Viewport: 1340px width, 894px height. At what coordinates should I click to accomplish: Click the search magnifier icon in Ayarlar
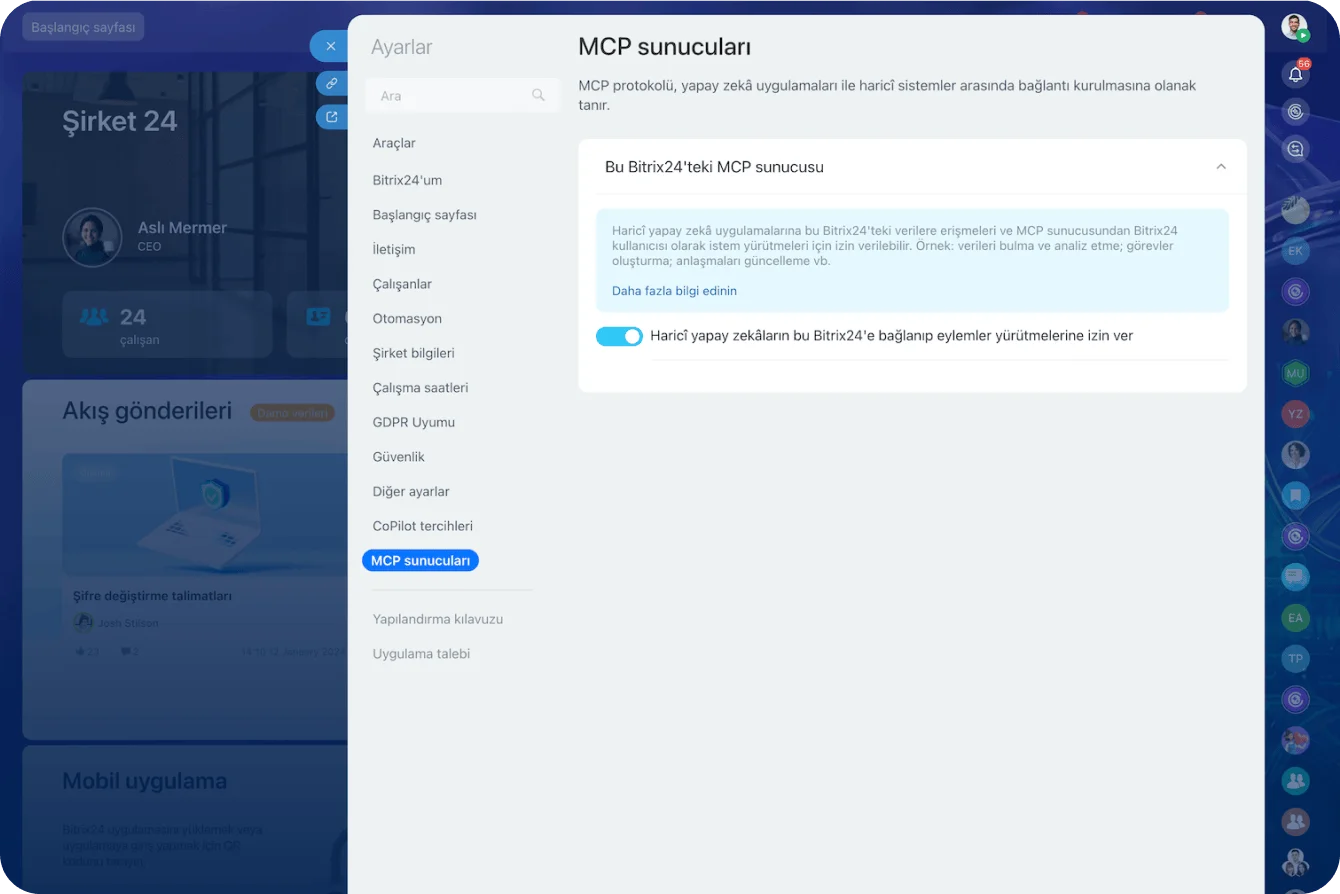(538, 95)
